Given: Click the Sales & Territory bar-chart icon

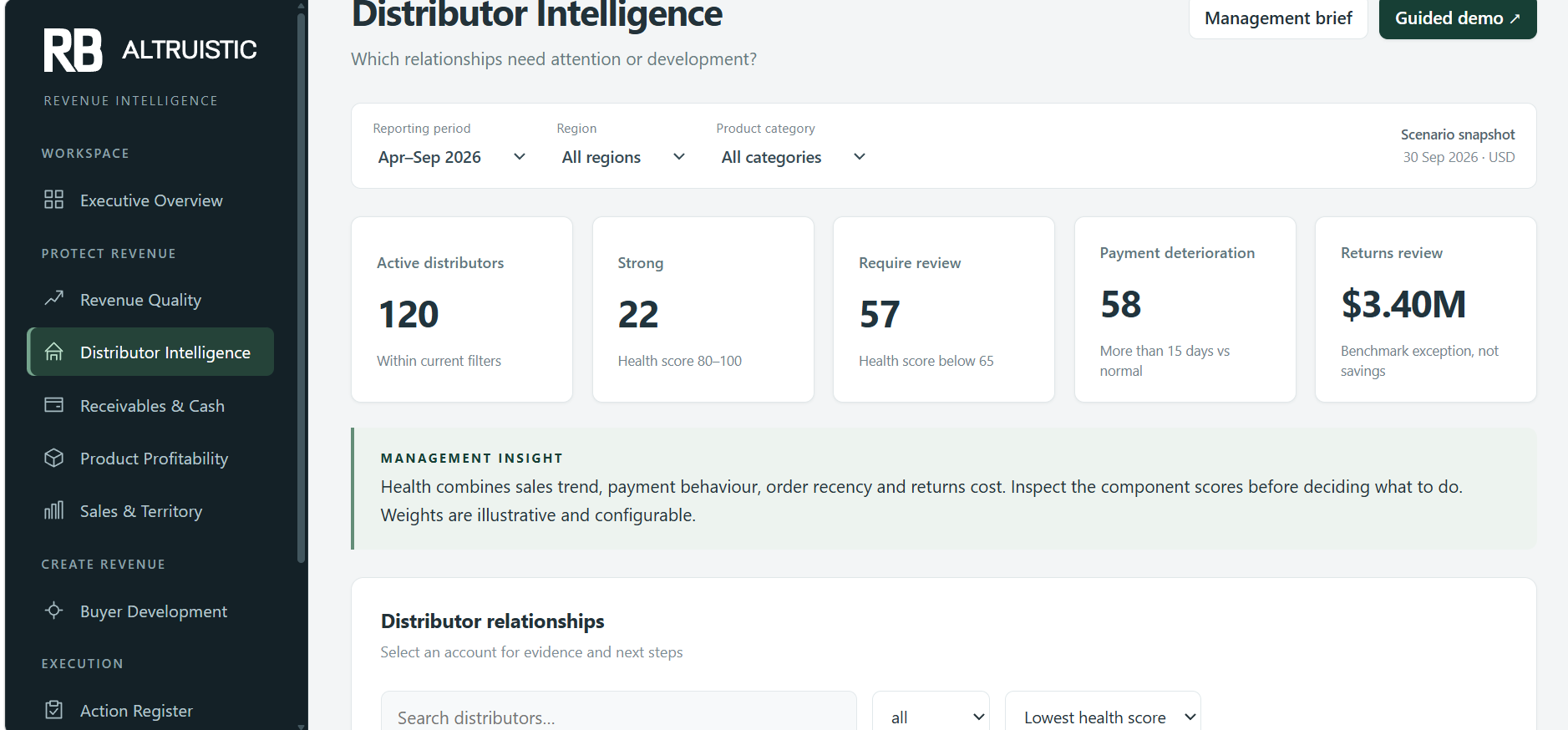Looking at the screenshot, I should pos(54,510).
